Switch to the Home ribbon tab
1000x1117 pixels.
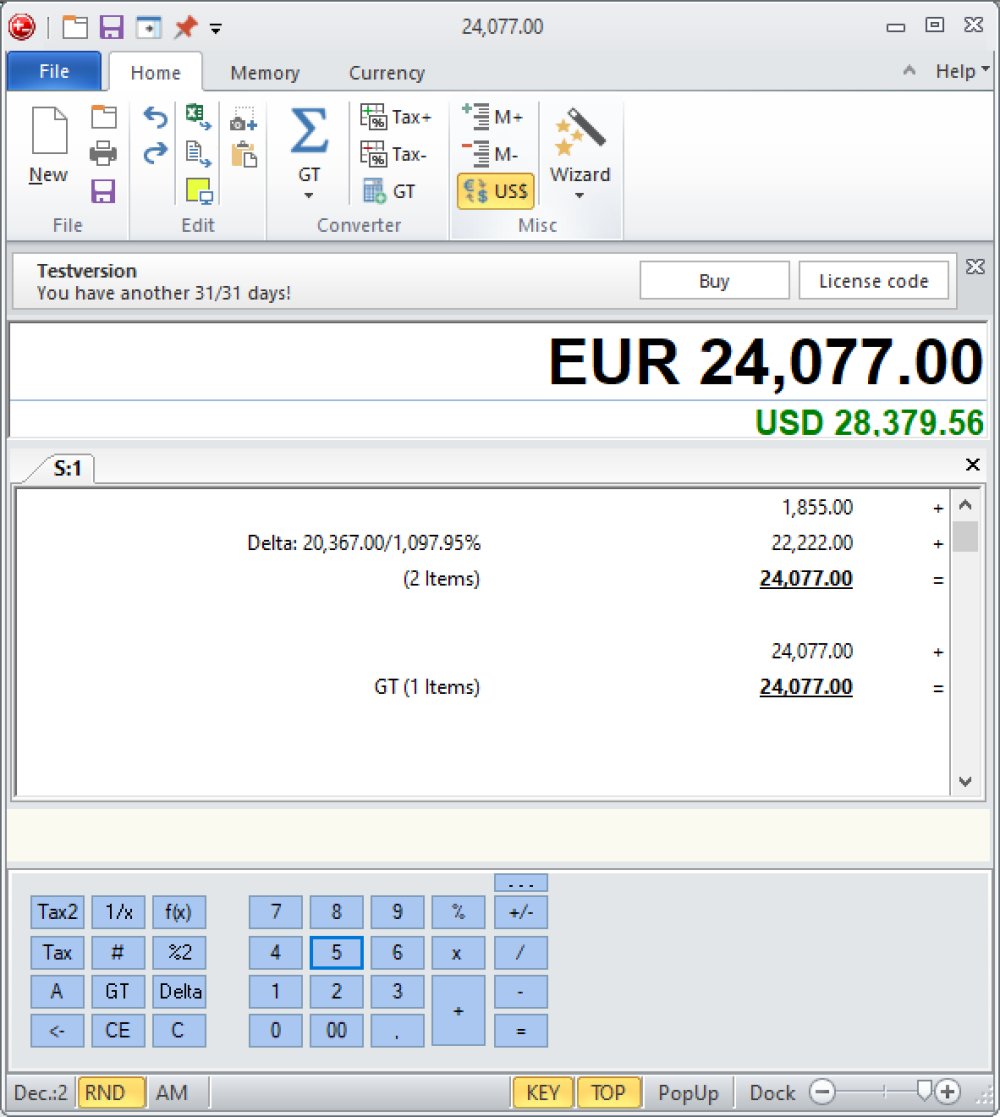(155, 72)
